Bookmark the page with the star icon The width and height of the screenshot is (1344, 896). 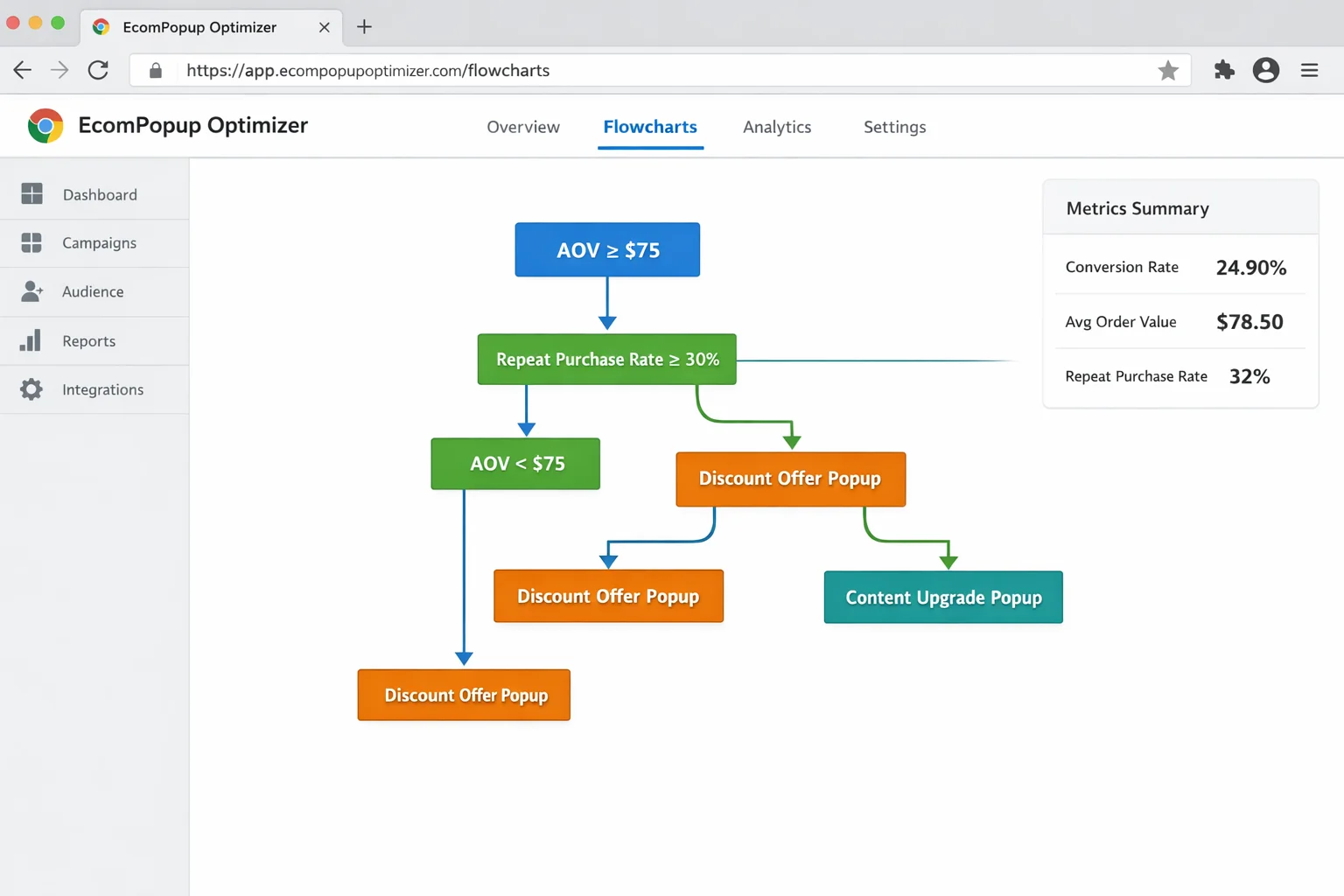coord(1168,70)
